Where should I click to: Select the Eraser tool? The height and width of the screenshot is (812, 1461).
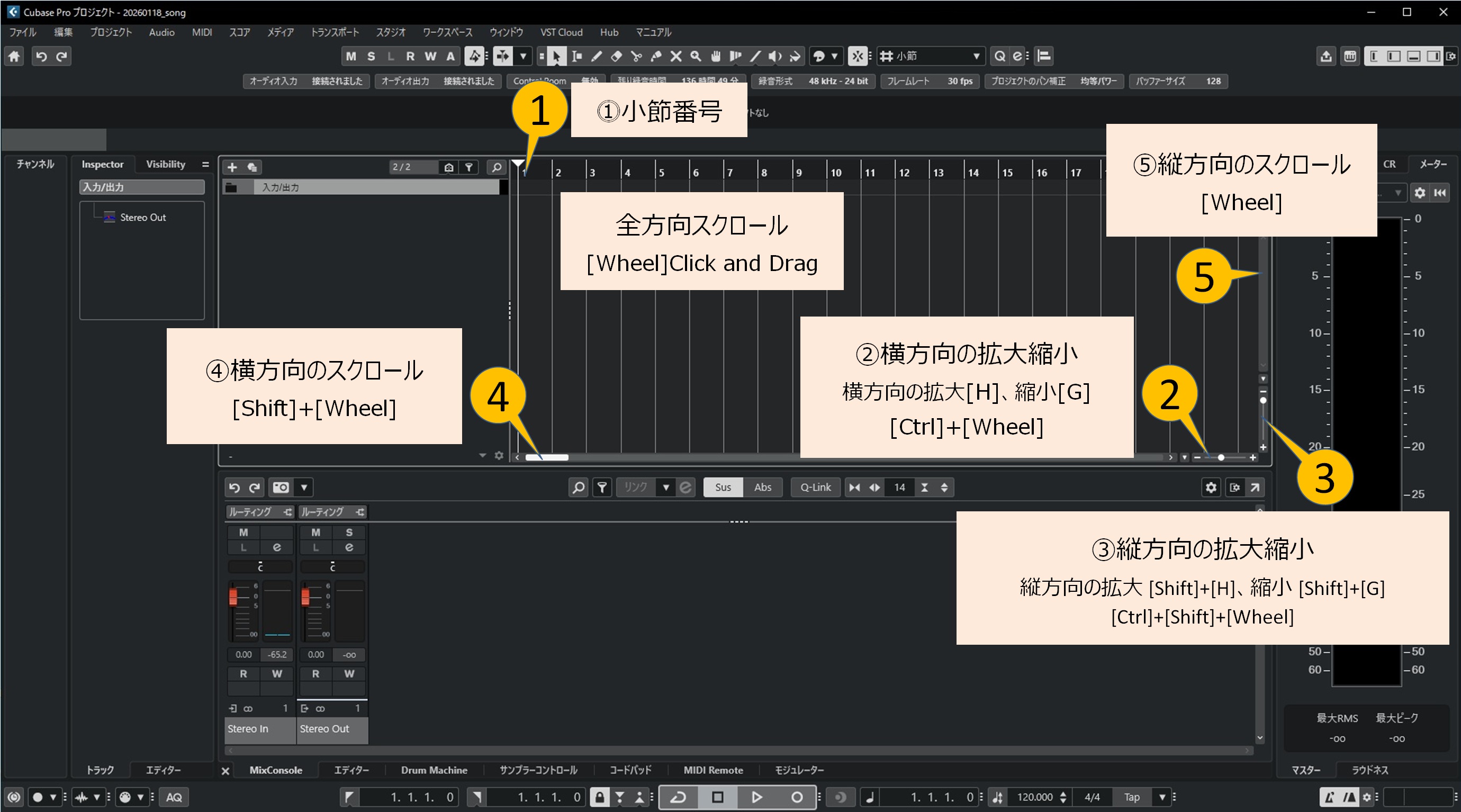617,56
